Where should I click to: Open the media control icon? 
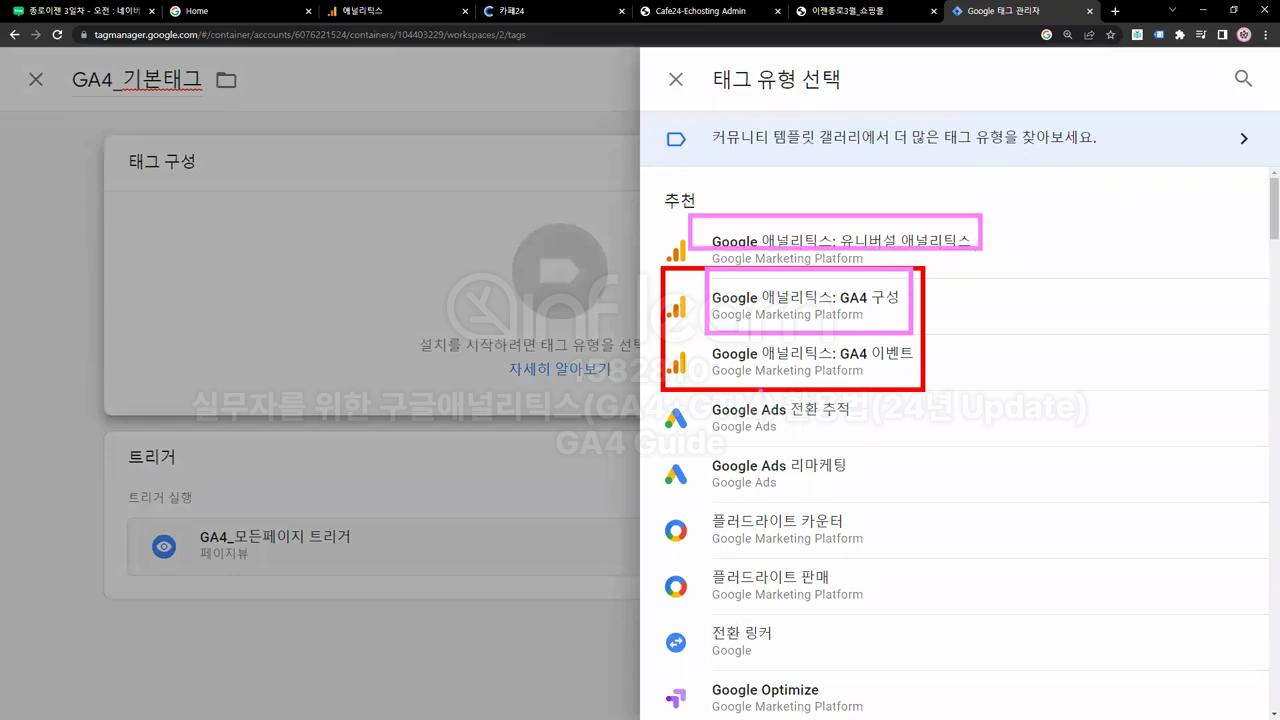1201,34
